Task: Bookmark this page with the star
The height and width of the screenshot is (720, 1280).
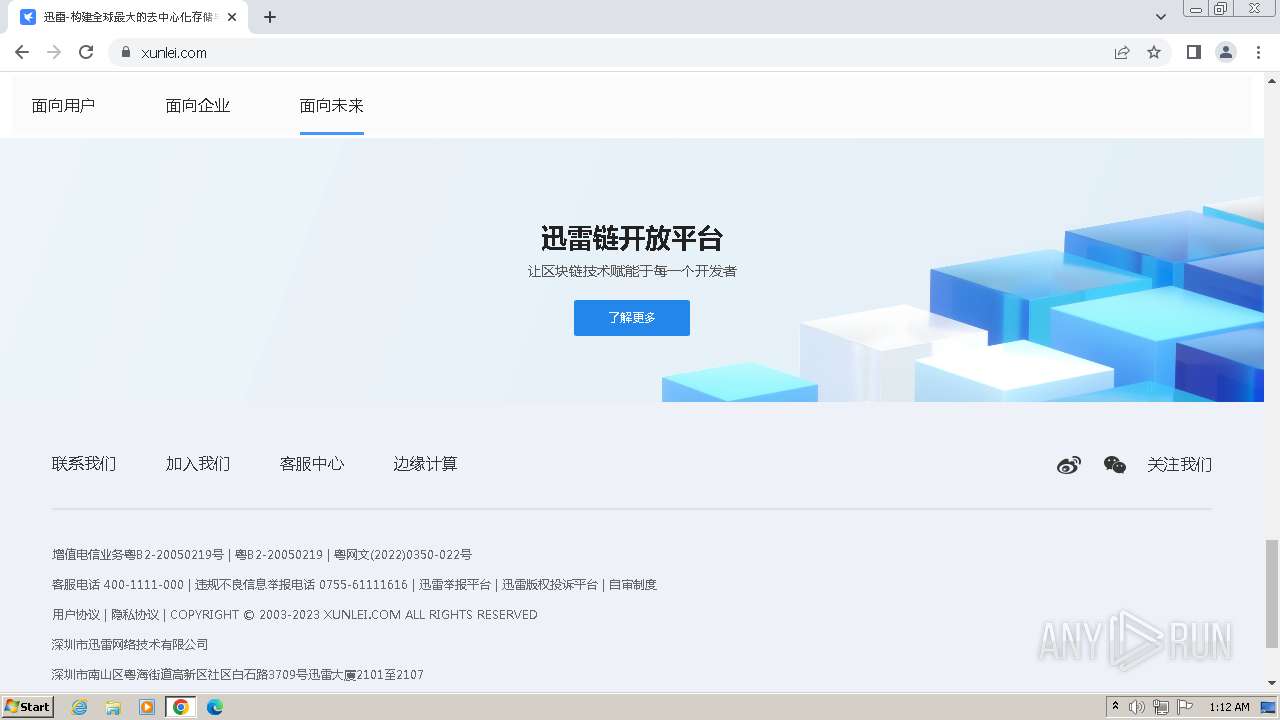Action: point(1154,52)
